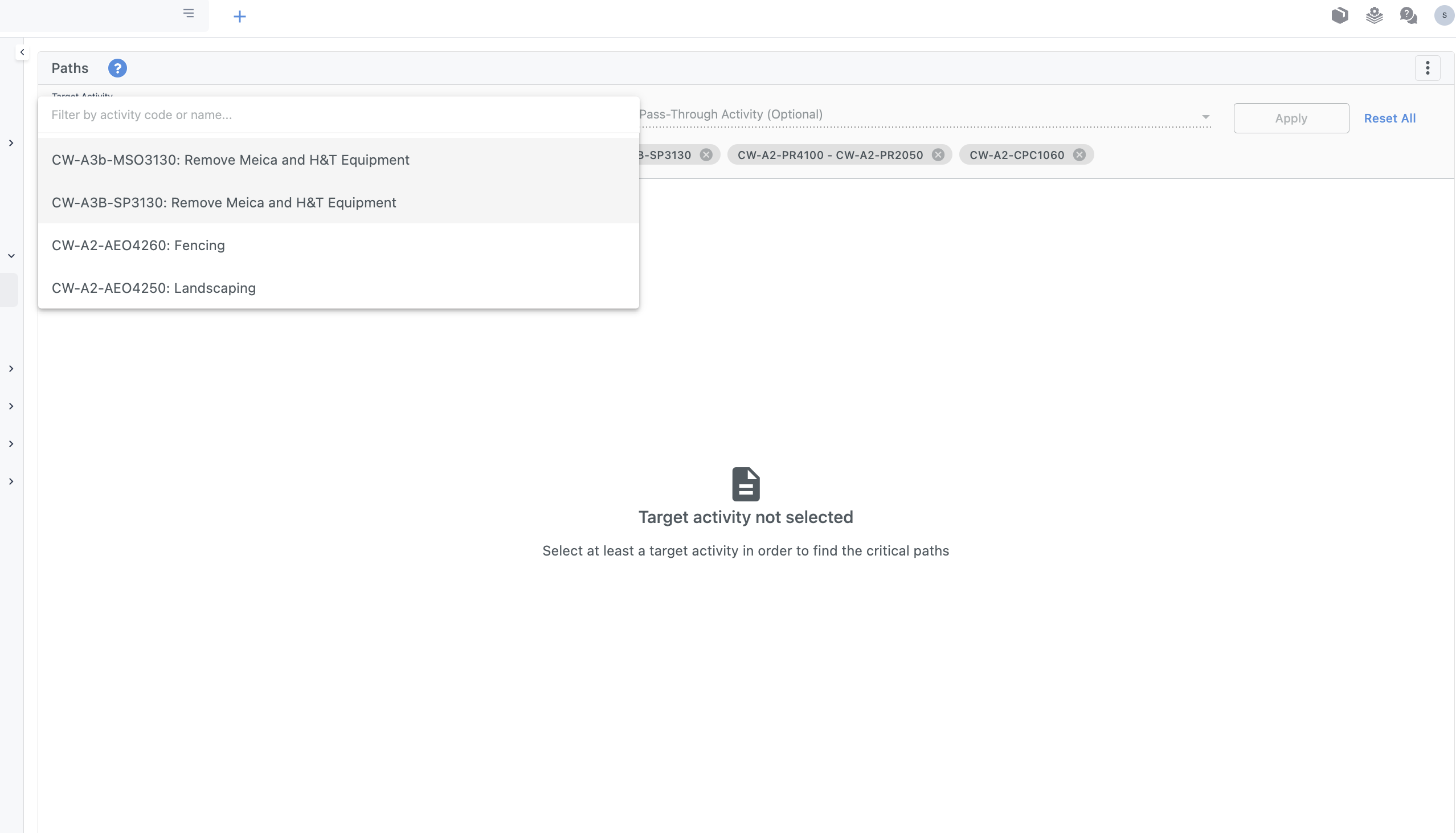The width and height of the screenshot is (1456, 833).
Task: Open the help chat bubbles icon
Action: [x=1408, y=15]
